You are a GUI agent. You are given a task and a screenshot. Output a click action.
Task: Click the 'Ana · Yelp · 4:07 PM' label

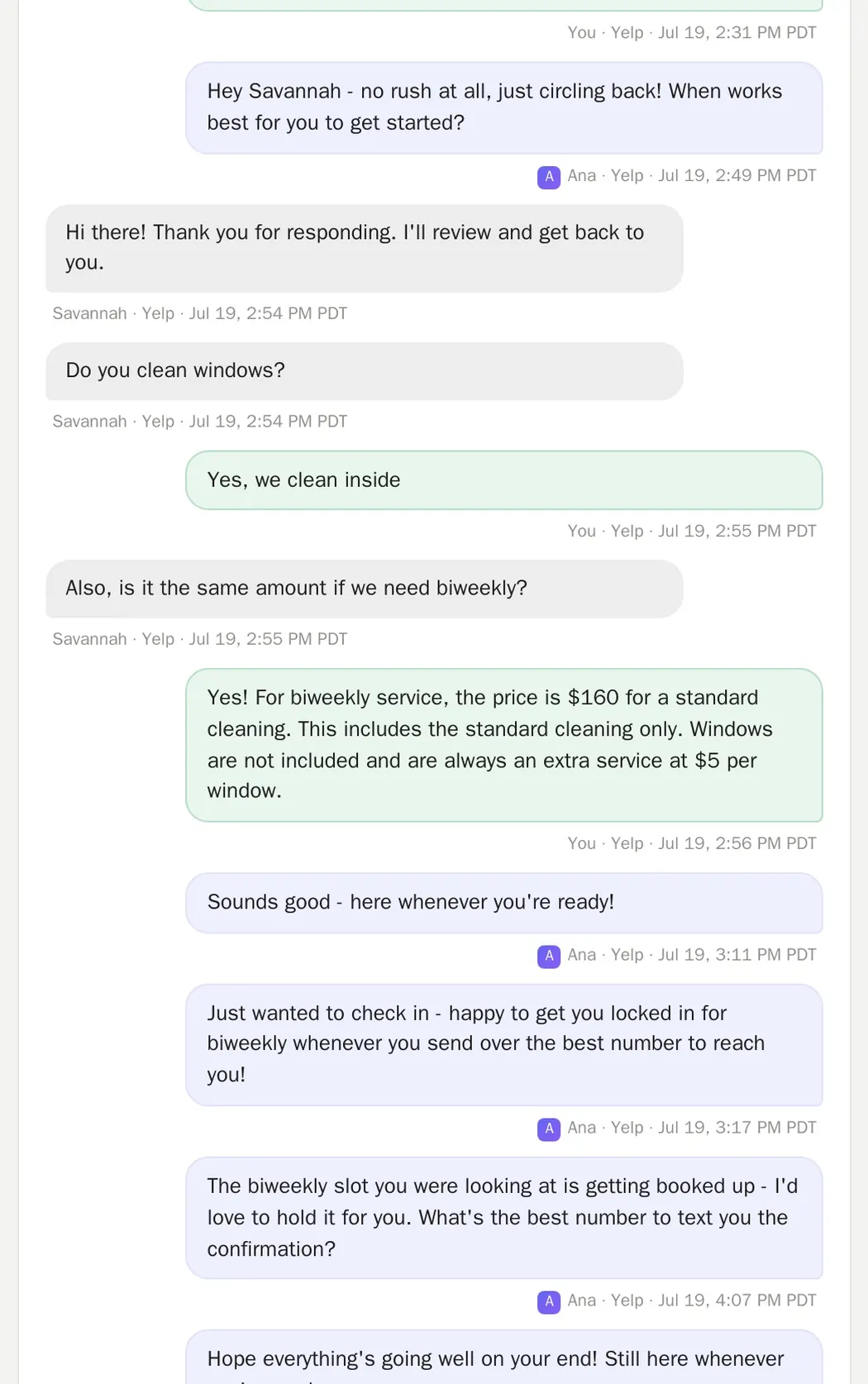pos(692,1300)
